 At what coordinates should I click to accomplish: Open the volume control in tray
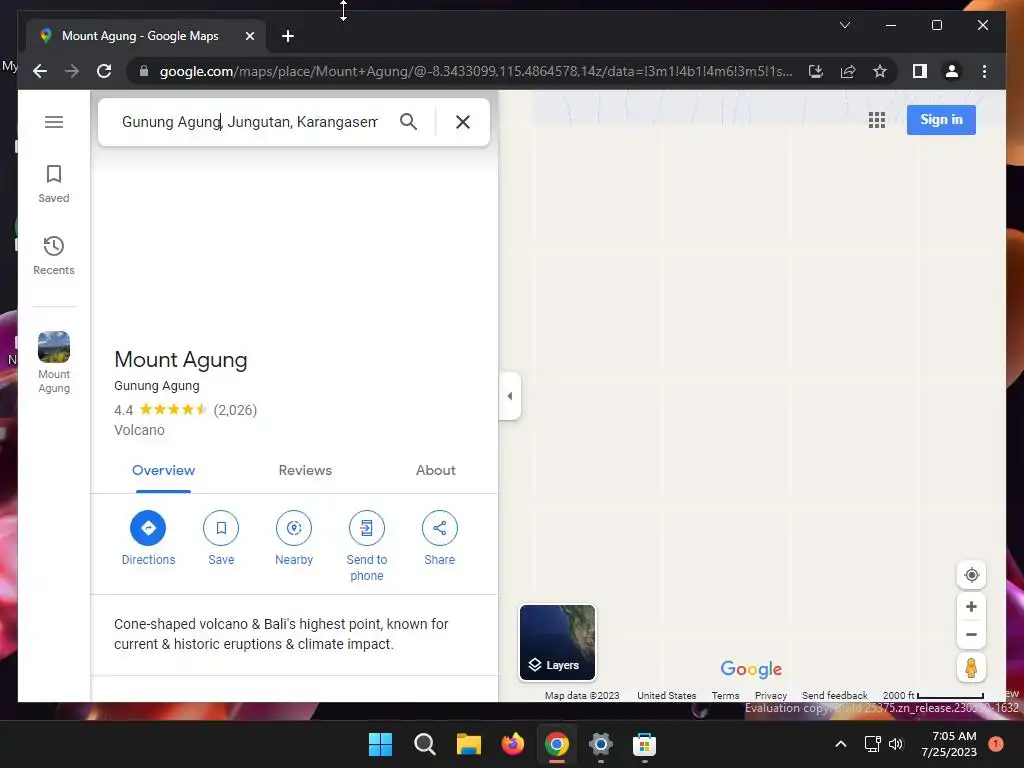(896, 744)
